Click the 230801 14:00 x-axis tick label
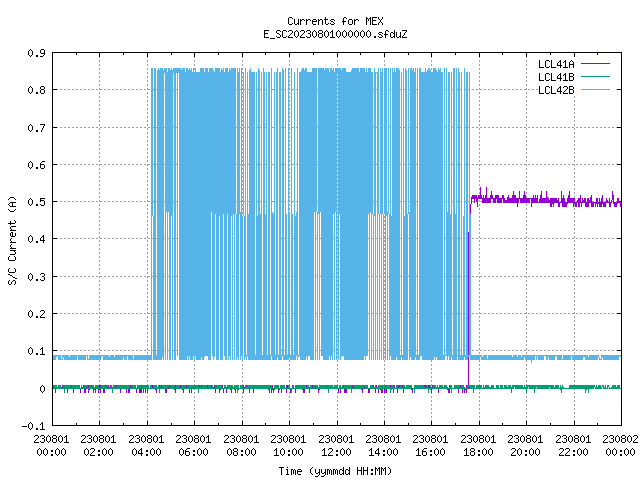This screenshot has height=480, width=640. (x=383, y=446)
